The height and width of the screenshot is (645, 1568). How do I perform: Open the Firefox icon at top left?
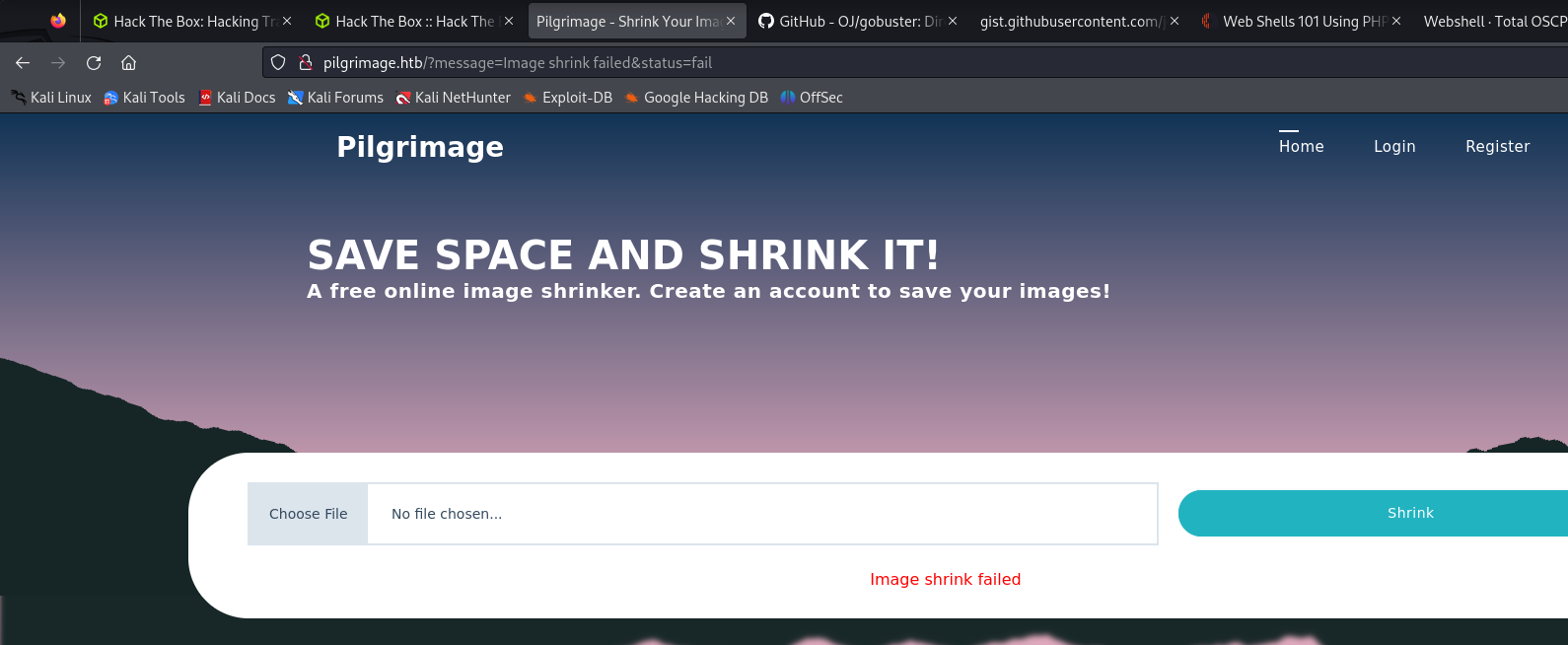(x=58, y=21)
